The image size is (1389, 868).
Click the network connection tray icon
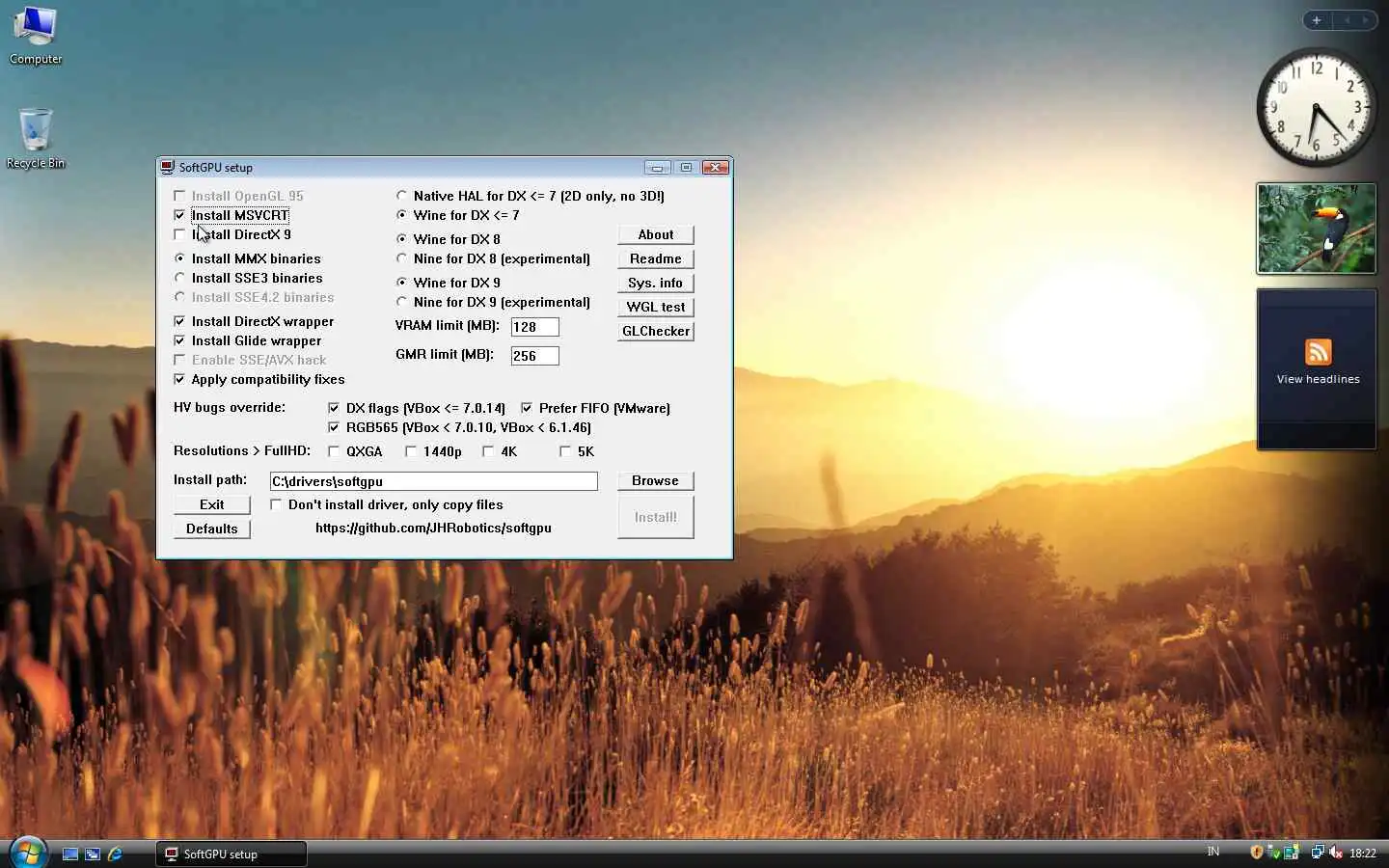point(1317,853)
